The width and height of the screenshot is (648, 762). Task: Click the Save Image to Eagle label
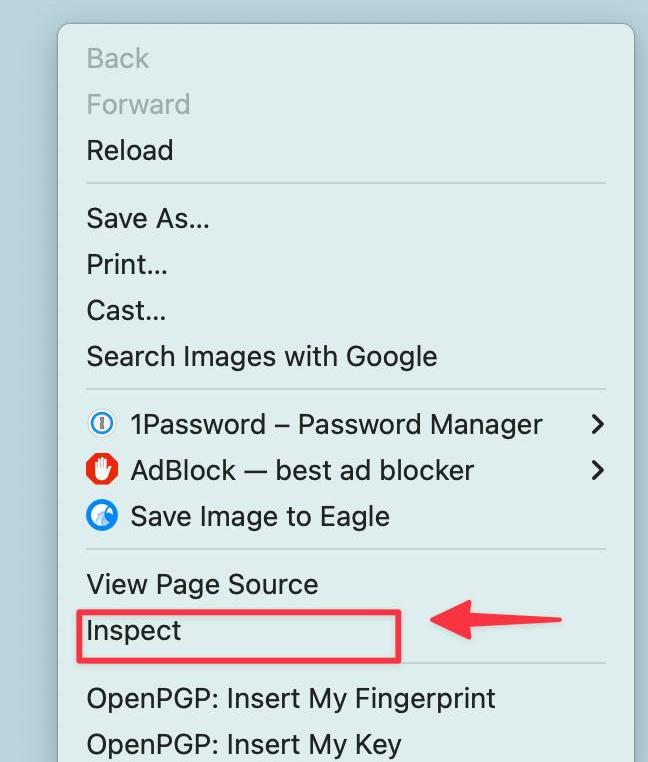tap(260, 516)
